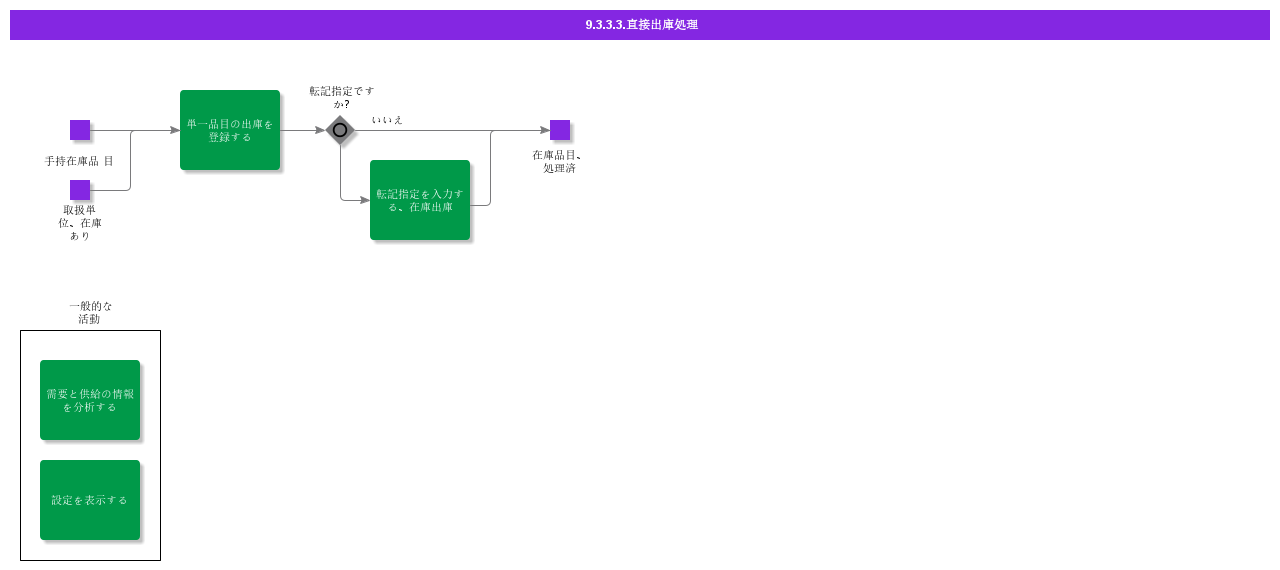
Task: Click the 転記指定ですか? gateway diamond
Action: pyautogui.click(x=340, y=130)
